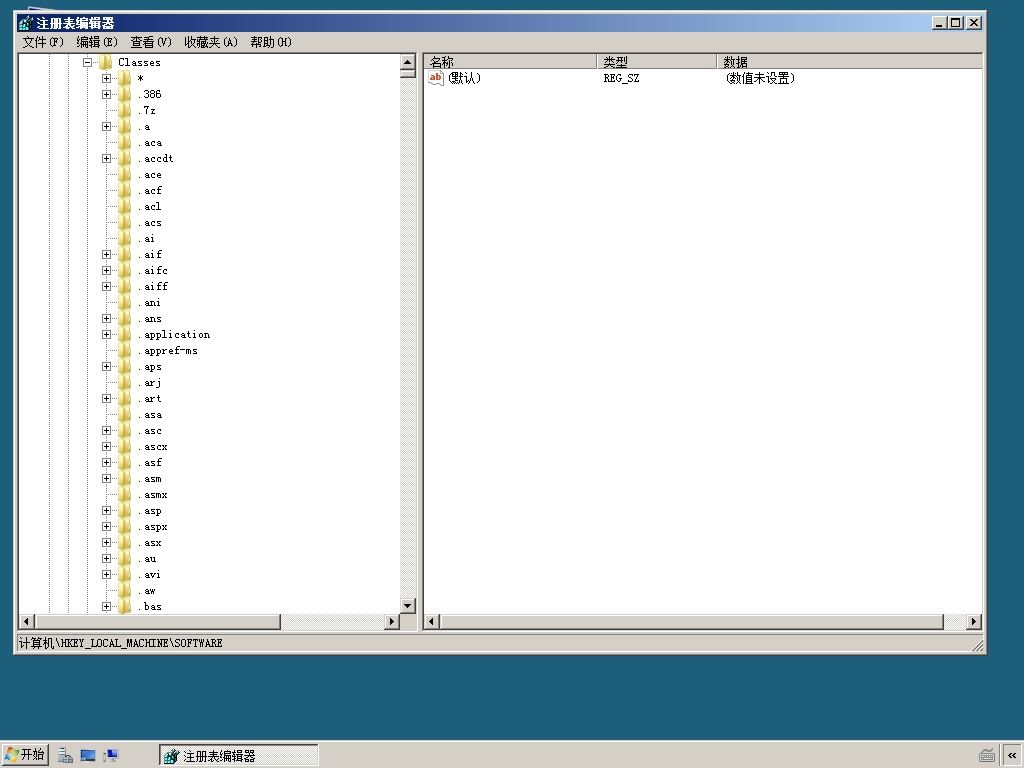The width and height of the screenshot is (1024, 768).
Task: Sort by the 类型 column header
Action: 656,61
